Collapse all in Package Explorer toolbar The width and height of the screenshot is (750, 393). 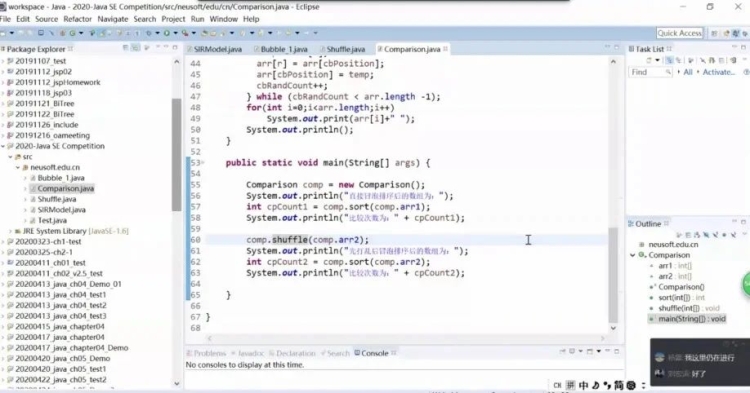126,48
